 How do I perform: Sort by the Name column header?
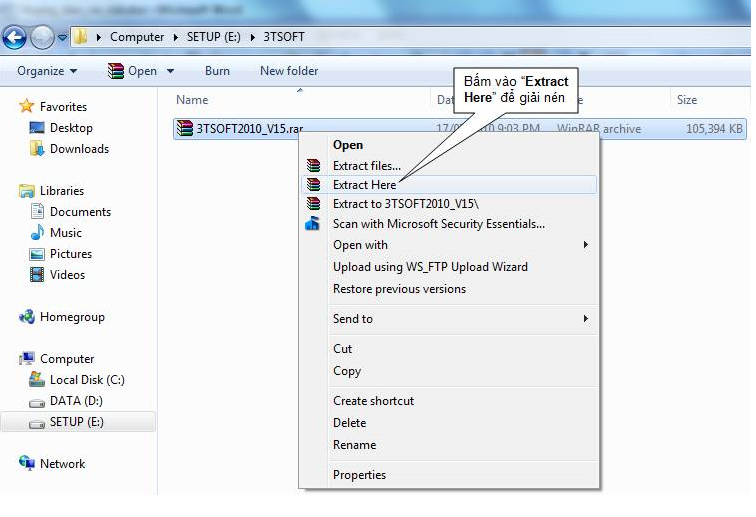(x=192, y=100)
